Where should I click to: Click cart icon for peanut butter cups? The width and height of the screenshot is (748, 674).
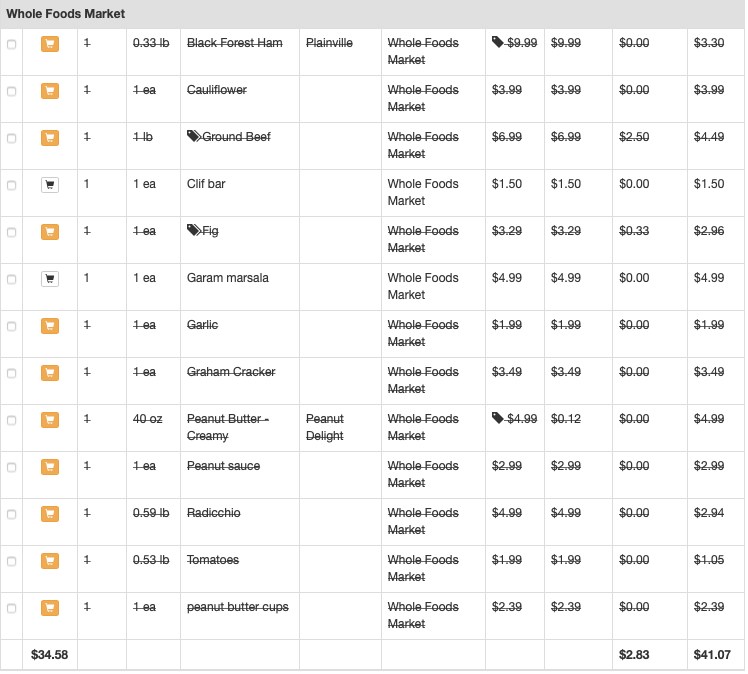tap(50, 608)
